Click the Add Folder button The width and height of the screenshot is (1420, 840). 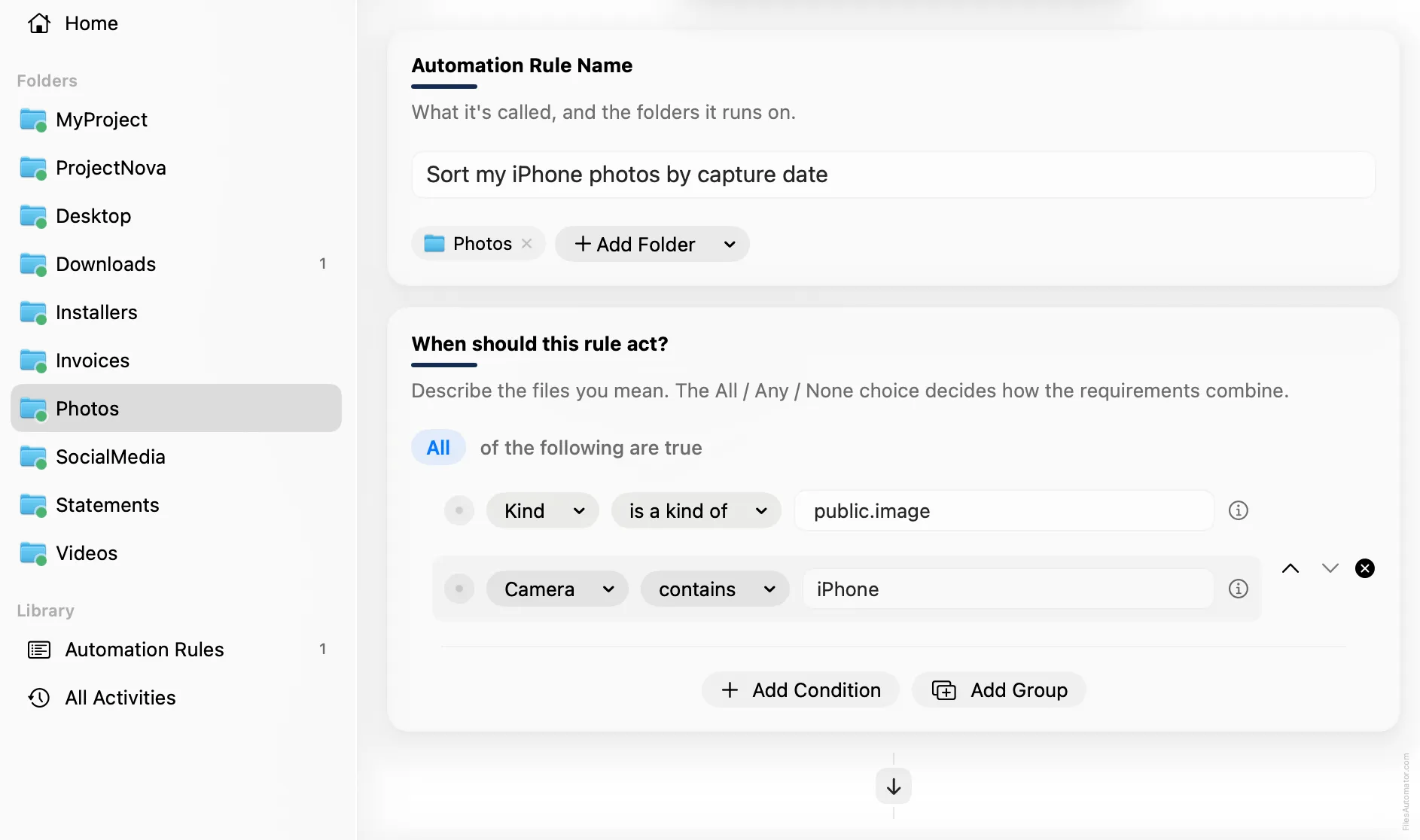[635, 244]
